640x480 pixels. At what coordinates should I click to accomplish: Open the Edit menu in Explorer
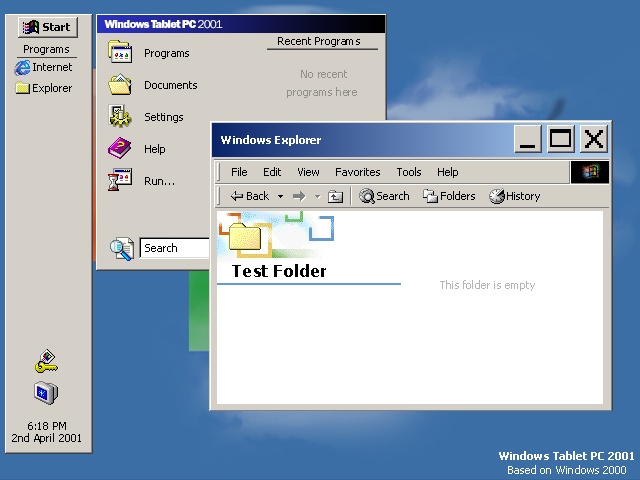272,172
